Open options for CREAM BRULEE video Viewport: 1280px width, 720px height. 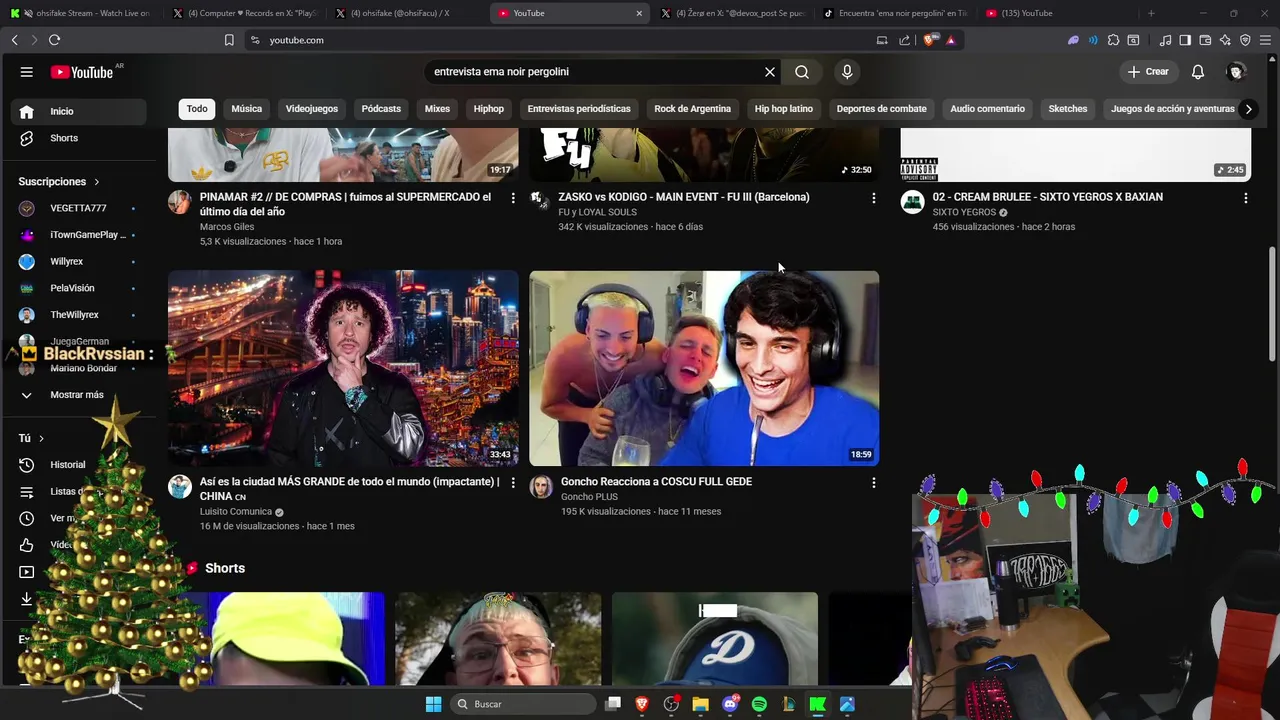click(x=1245, y=198)
